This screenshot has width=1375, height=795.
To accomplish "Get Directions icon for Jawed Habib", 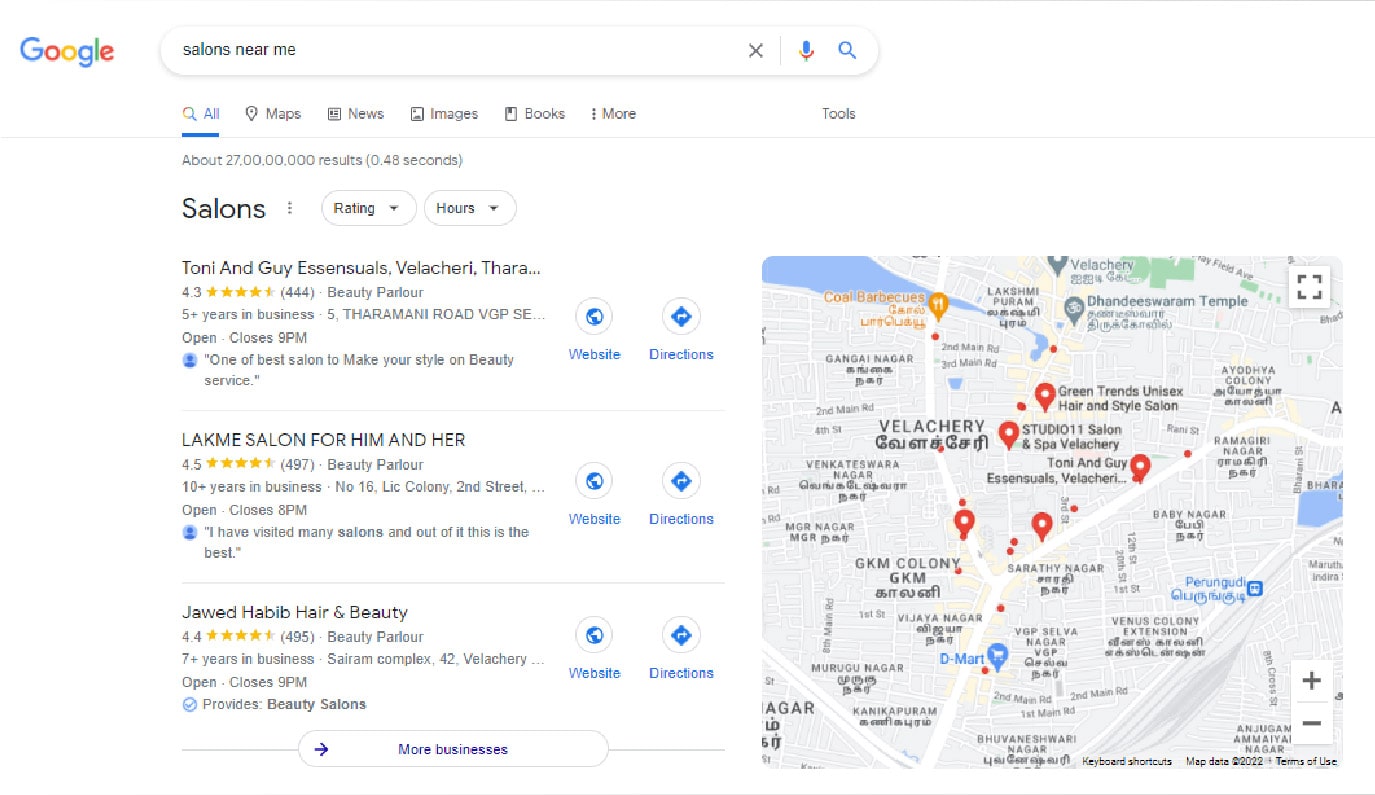I will [681, 635].
